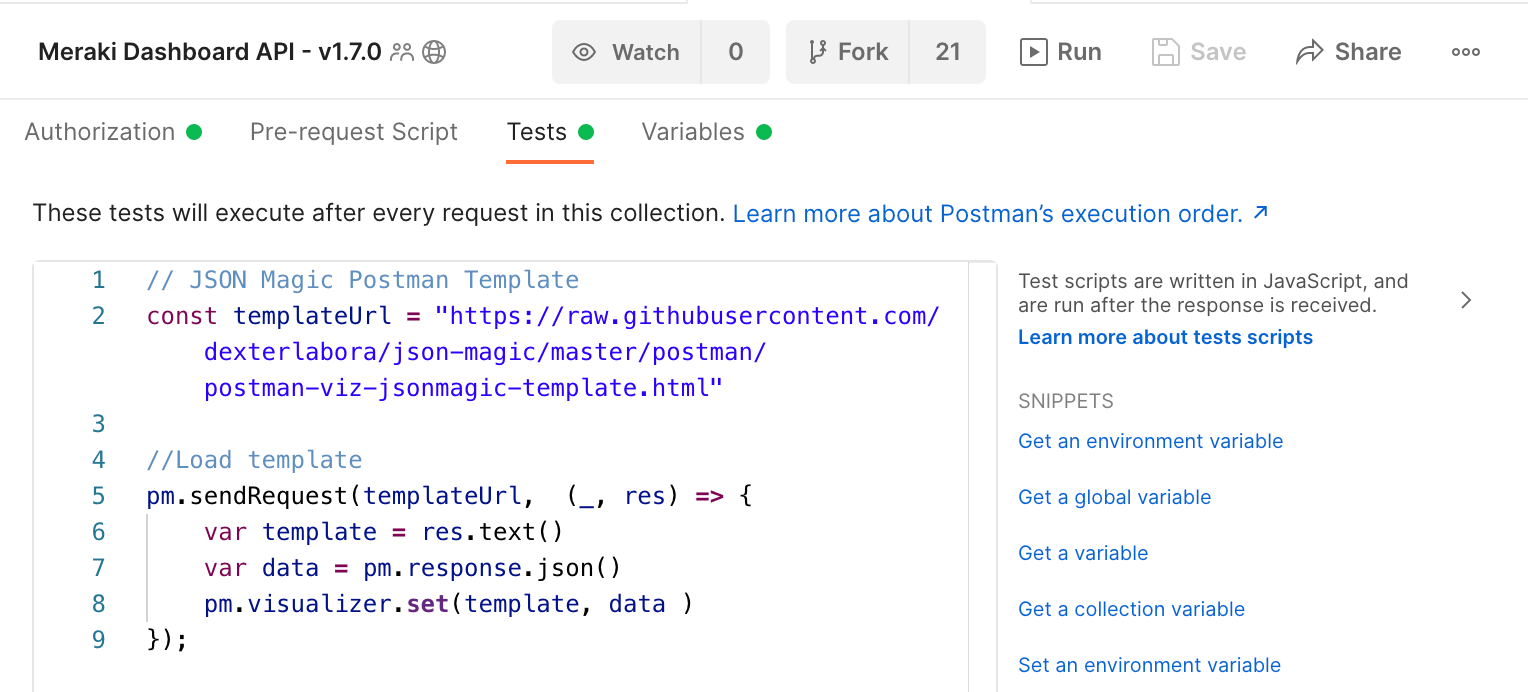Collapse the snippets panel with chevron
This screenshot has width=1528, height=692.
click(1466, 300)
